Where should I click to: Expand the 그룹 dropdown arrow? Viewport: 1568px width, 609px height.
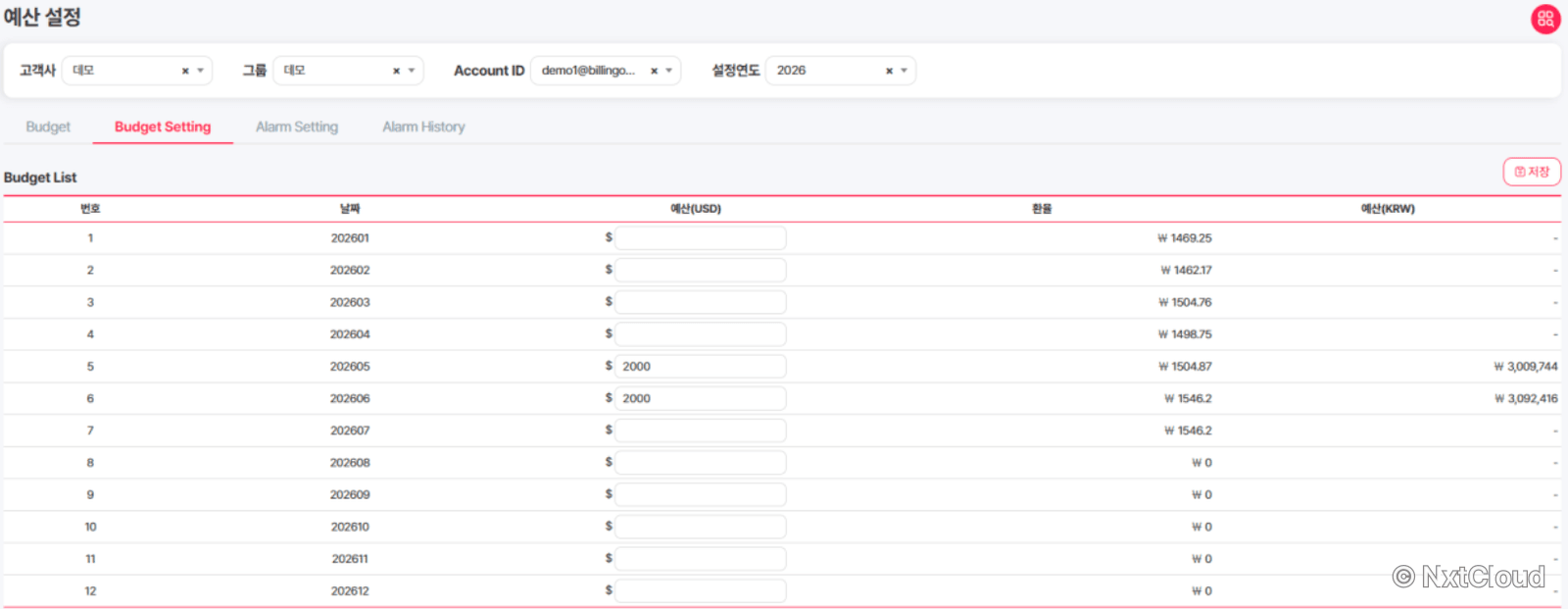point(412,71)
